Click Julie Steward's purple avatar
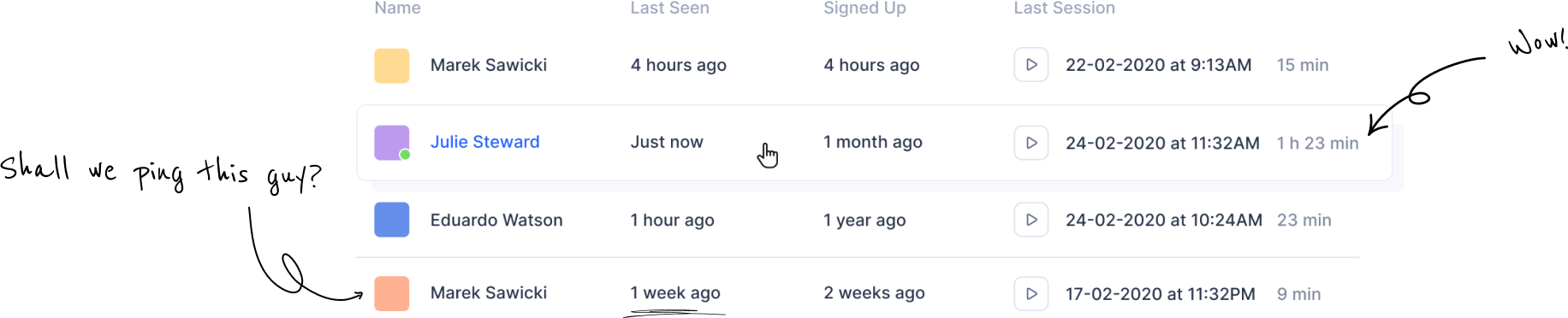This screenshot has width=1568, height=318. coord(392,143)
